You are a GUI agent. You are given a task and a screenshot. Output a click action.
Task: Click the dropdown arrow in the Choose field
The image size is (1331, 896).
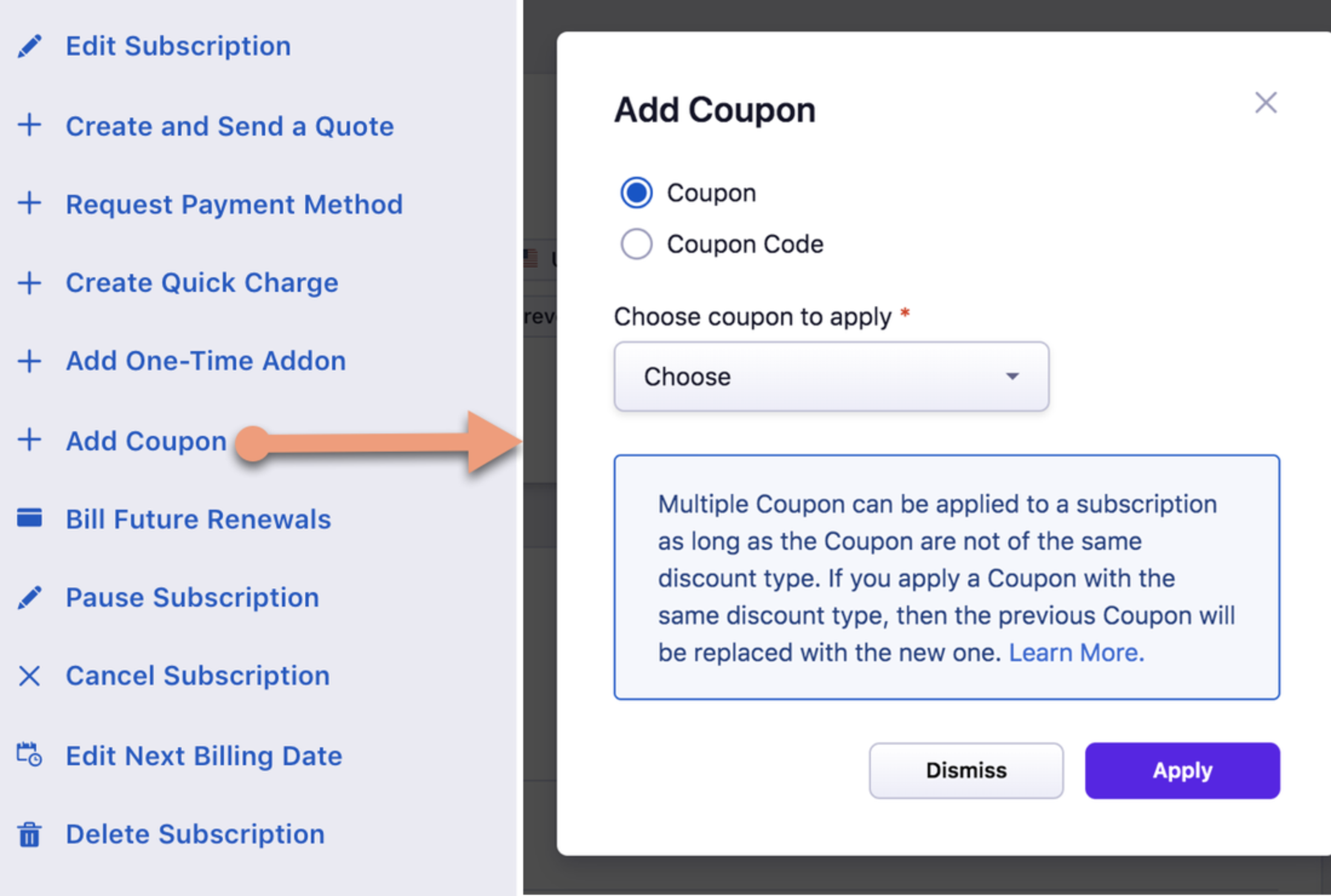[x=1012, y=377]
